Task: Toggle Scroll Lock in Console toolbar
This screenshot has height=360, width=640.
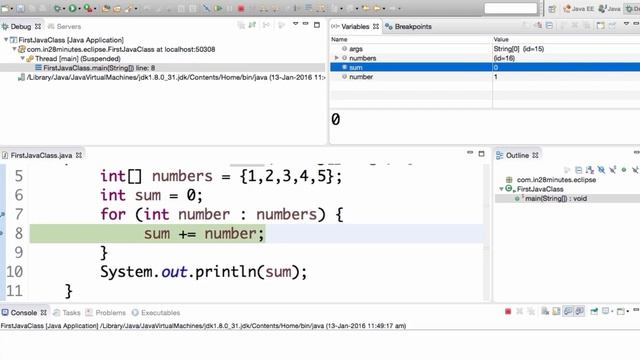Action: click(x=556, y=311)
